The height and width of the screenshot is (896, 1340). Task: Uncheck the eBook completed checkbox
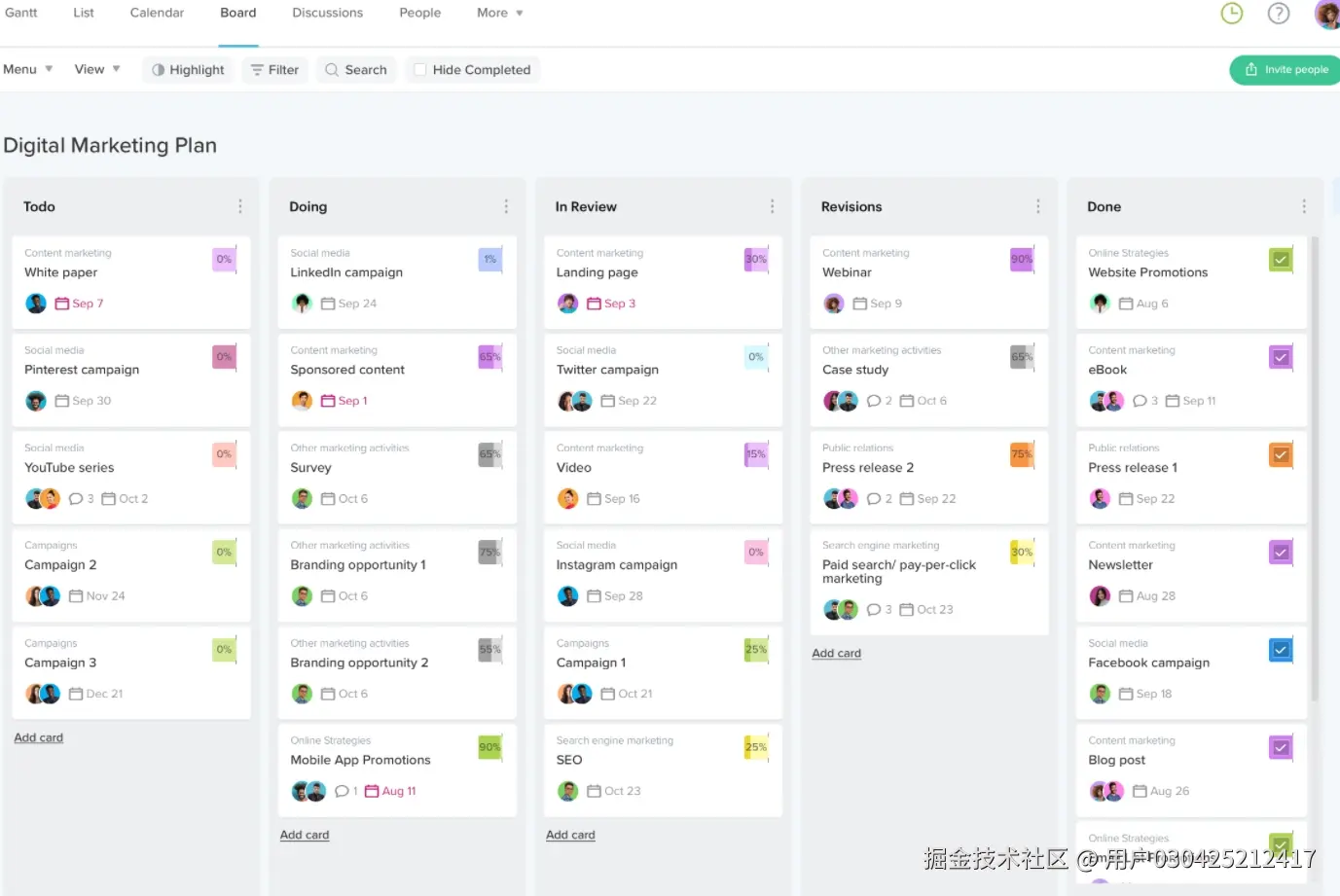(1282, 357)
